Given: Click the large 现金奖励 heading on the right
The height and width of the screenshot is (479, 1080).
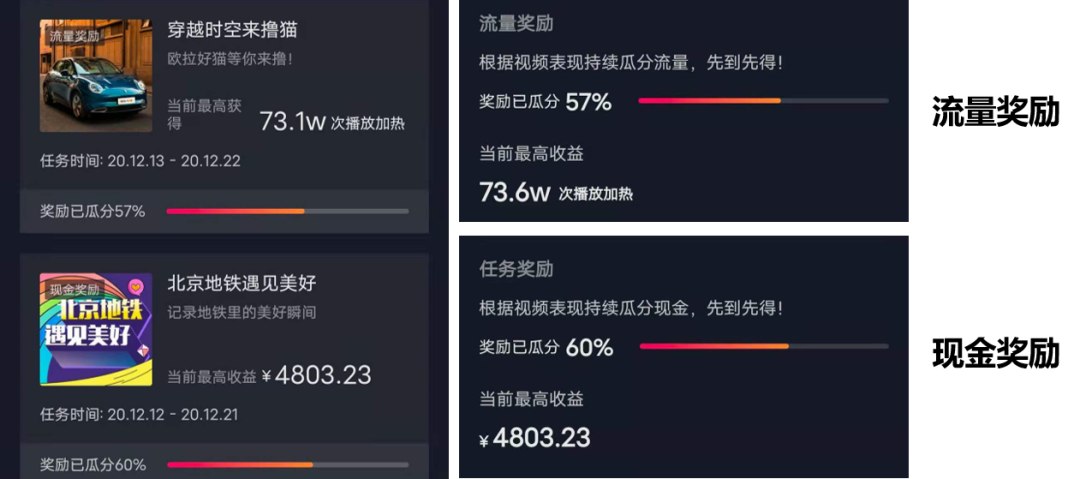Looking at the screenshot, I should (995, 354).
